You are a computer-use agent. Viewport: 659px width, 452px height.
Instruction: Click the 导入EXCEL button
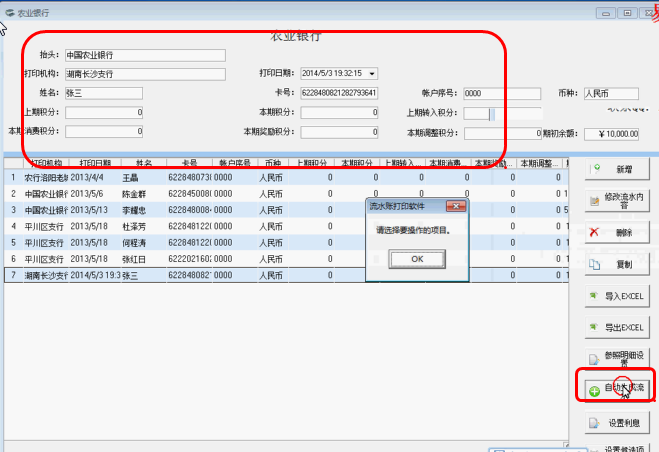pos(617,296)
